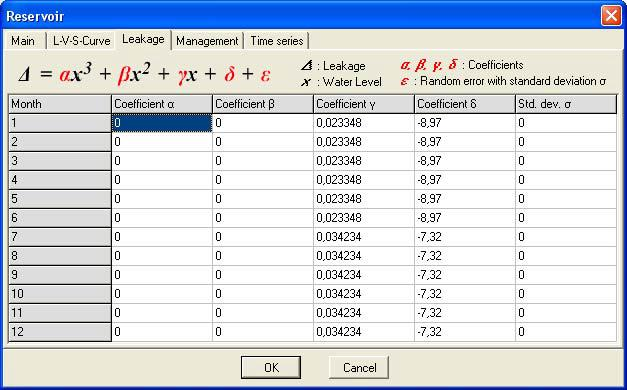The height and width of the screenshot is (390, 627).
Task: Select Coefficient β cell for month 12
Action: (x=263, y=332)
